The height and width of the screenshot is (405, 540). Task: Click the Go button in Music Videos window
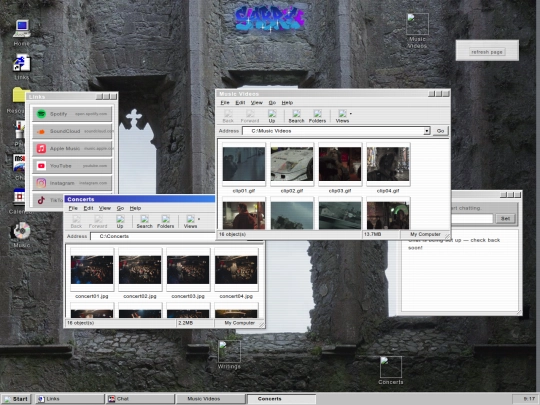440,131
